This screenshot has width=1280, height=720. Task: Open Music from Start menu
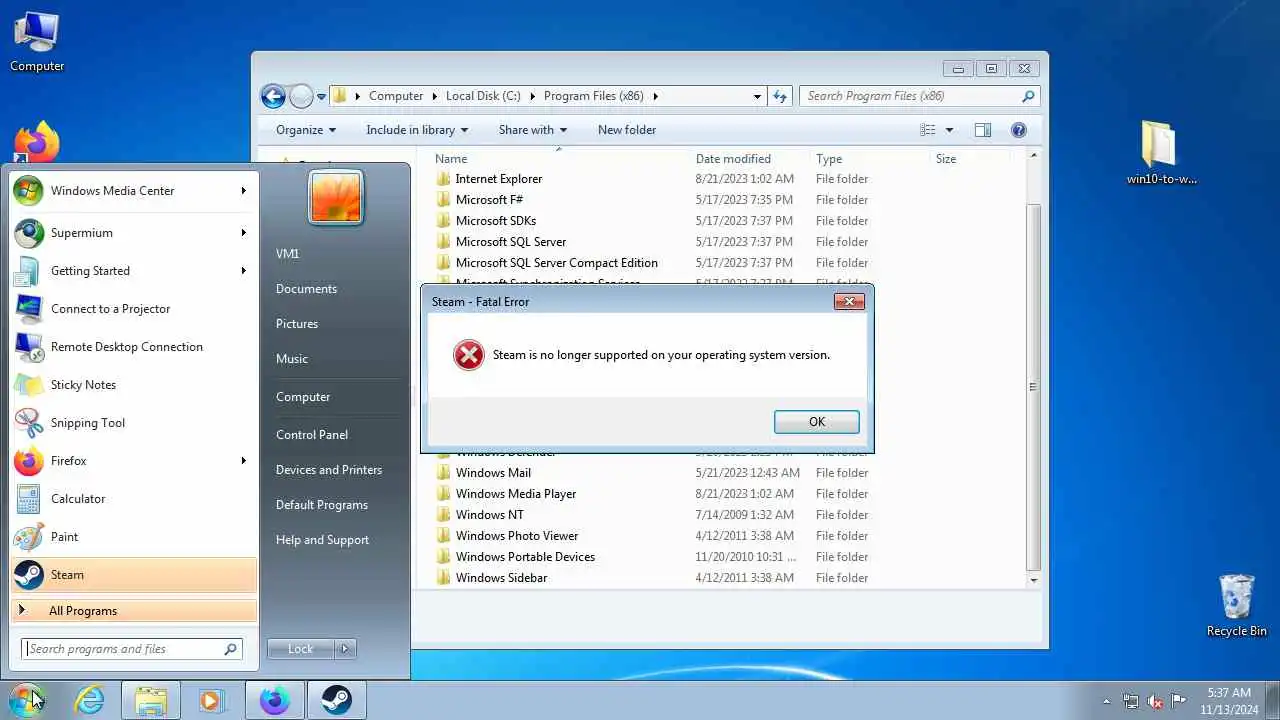(292, 359)
